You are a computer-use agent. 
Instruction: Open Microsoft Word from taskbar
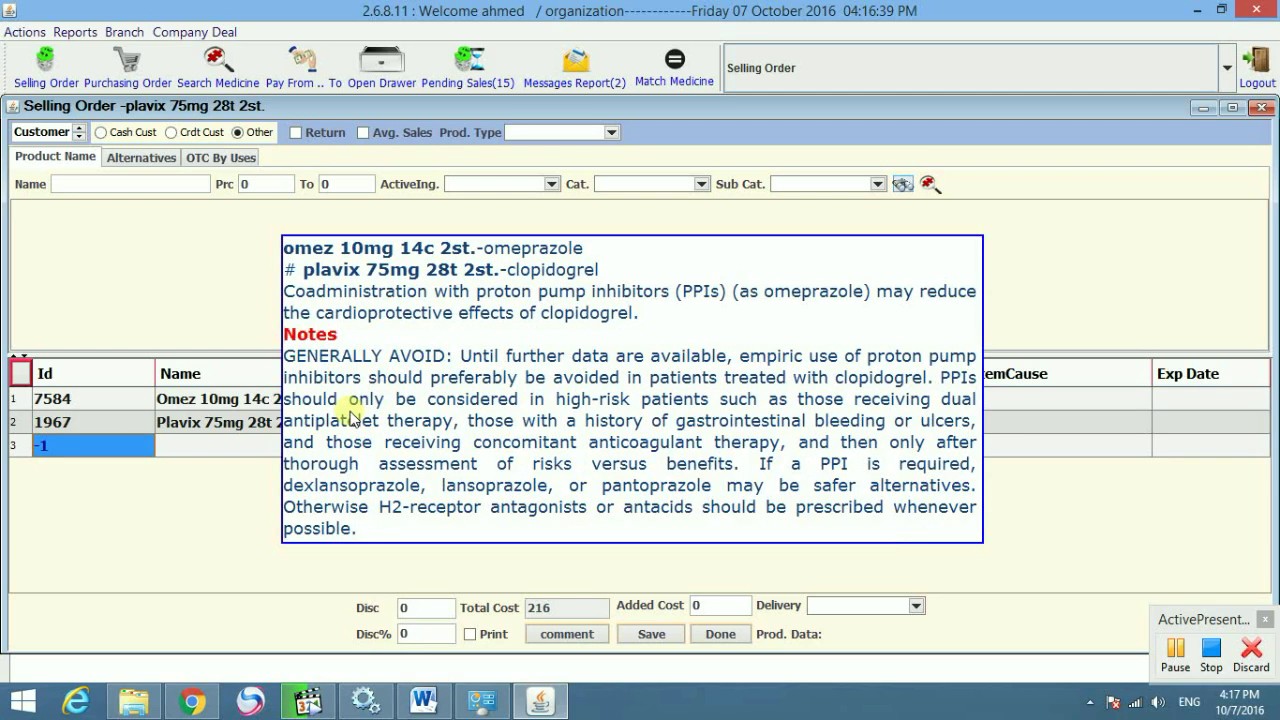click(x=424, y=702)
